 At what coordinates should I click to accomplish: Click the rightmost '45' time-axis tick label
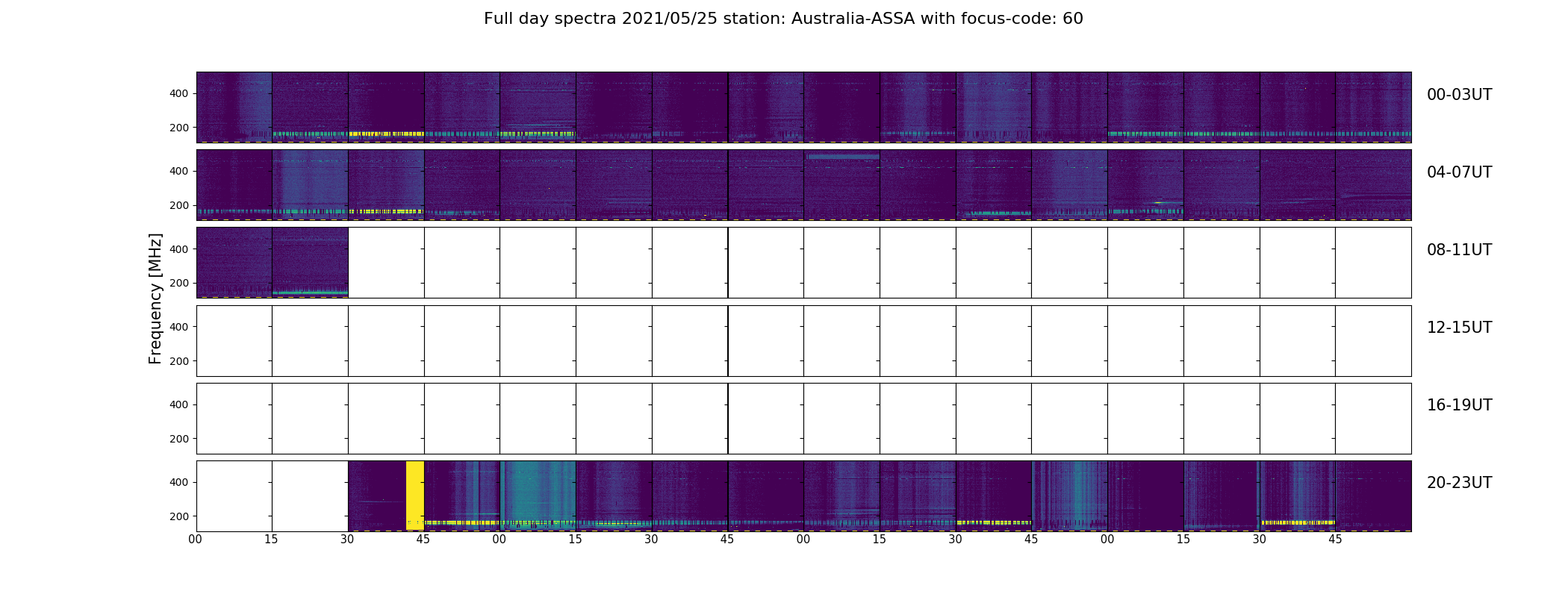click(x=1335, y=540)
